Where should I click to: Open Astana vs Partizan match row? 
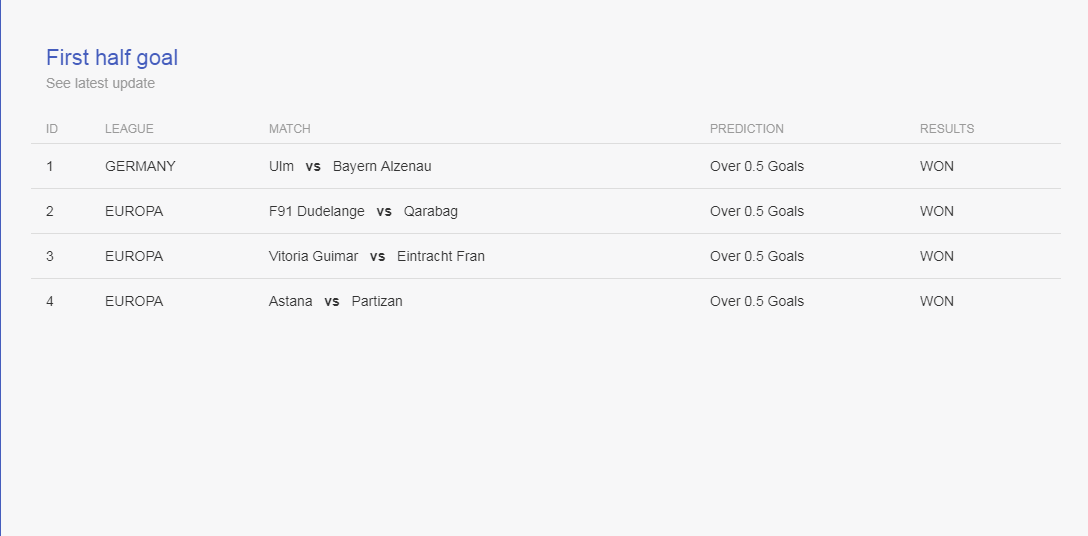pyautogui.click(x=545, y=301)
